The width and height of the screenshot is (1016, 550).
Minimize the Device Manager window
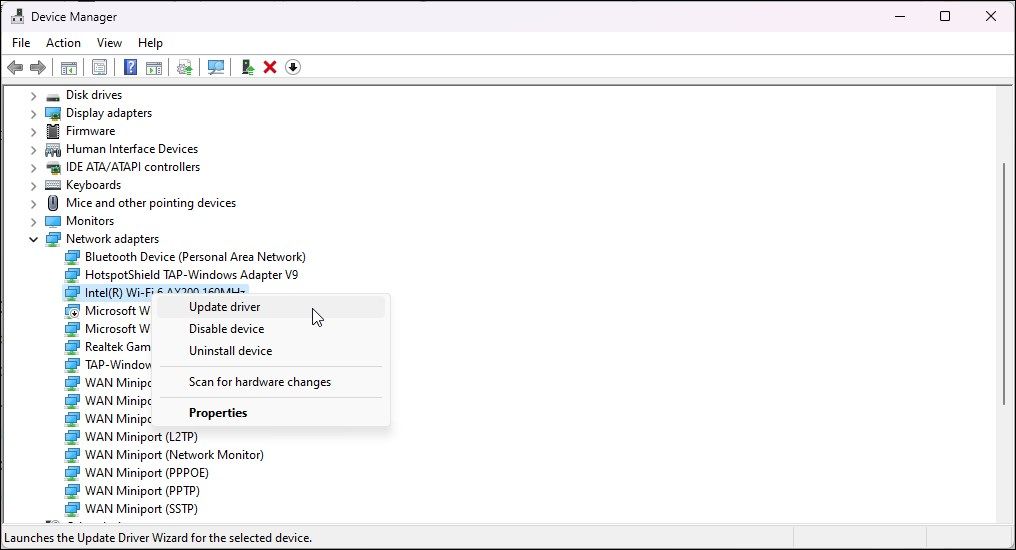[x=900, y=16]
